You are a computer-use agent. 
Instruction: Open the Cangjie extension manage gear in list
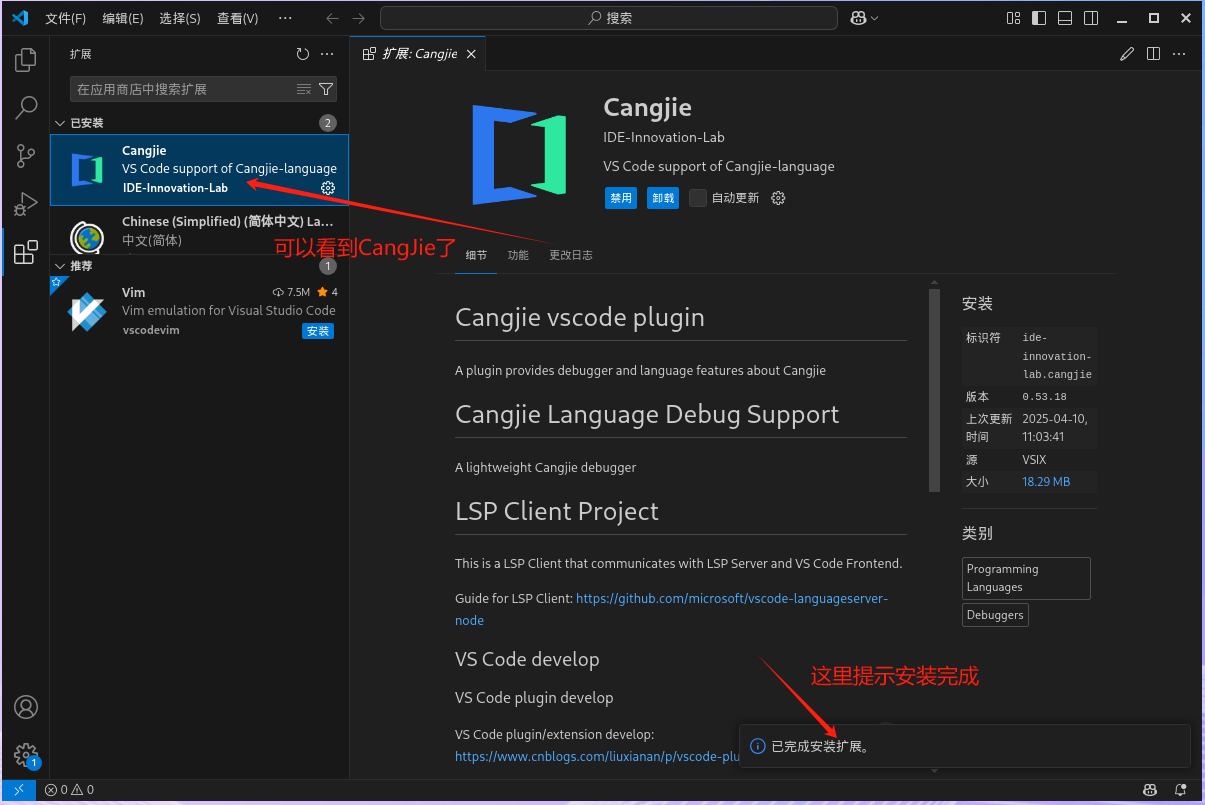[328, 188]
